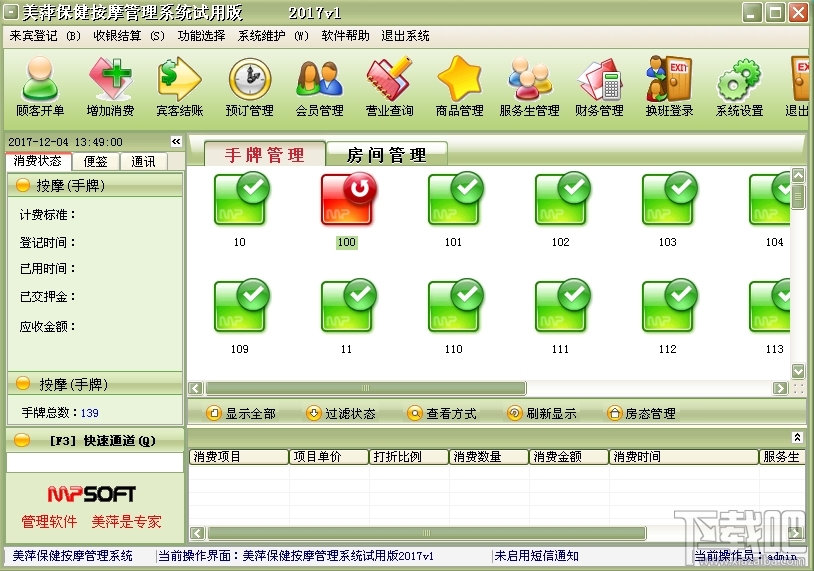Image resolution: width=814 pixels, height=571 pixels.
Task: Open 服务生管理 staff management
Action: pyautogui.click(x=530, y=86)
